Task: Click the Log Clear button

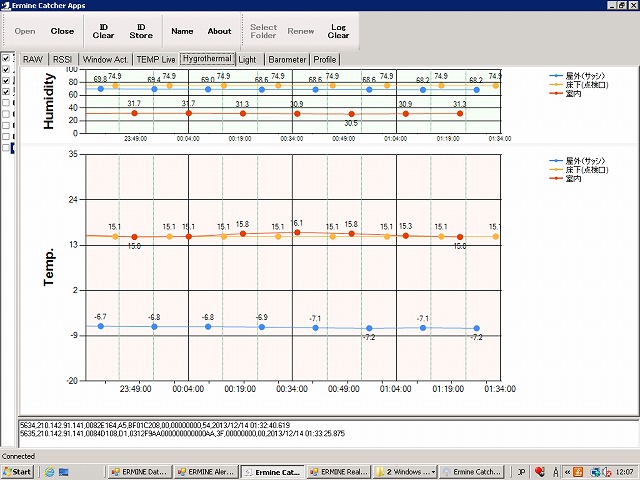Action: pos(339,31)
